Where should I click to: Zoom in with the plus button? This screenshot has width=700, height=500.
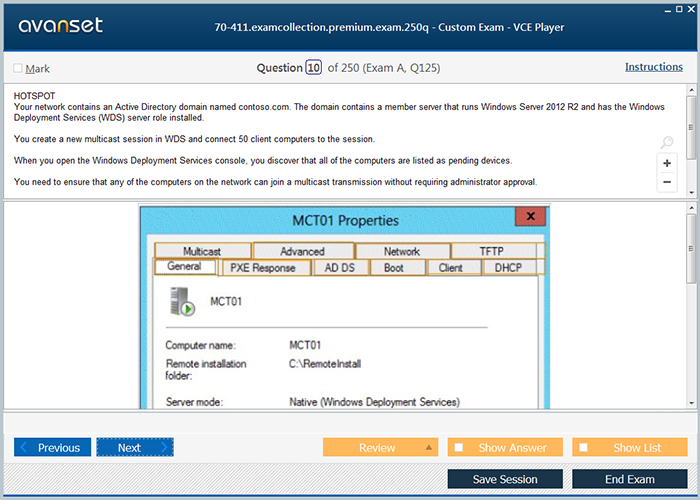click(667, 163)
